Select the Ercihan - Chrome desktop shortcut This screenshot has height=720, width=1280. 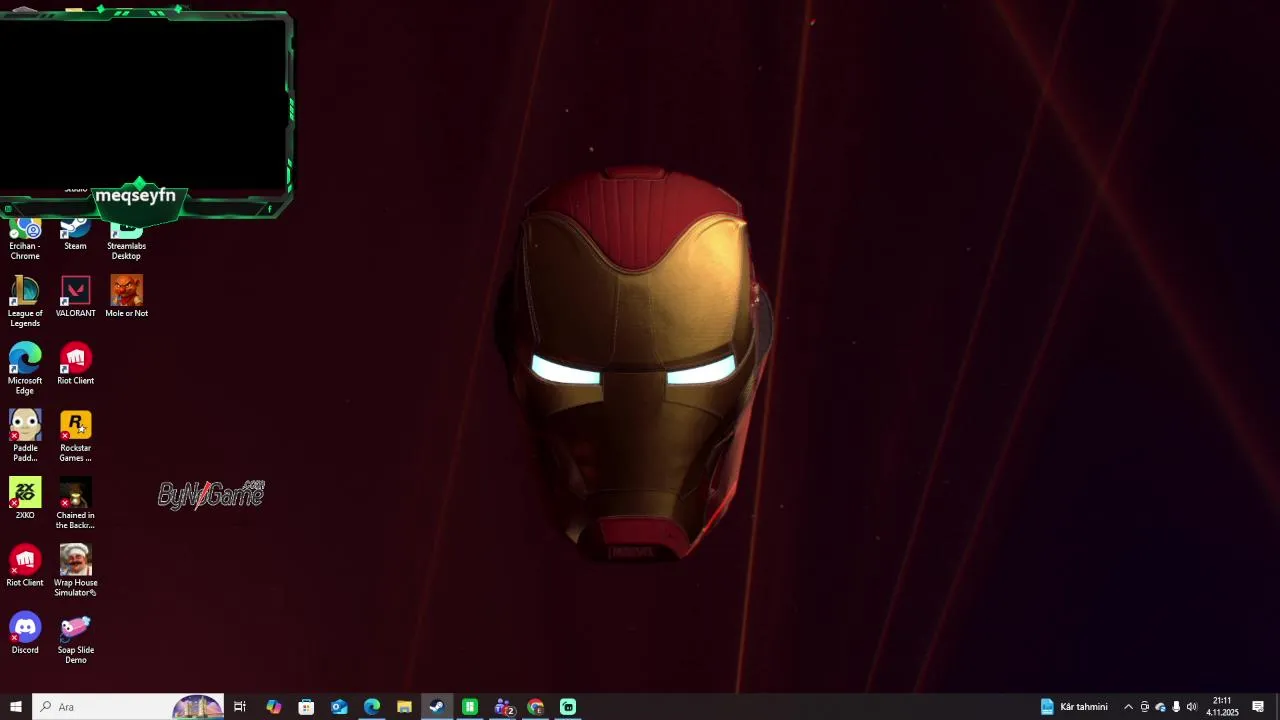(25, 241)
